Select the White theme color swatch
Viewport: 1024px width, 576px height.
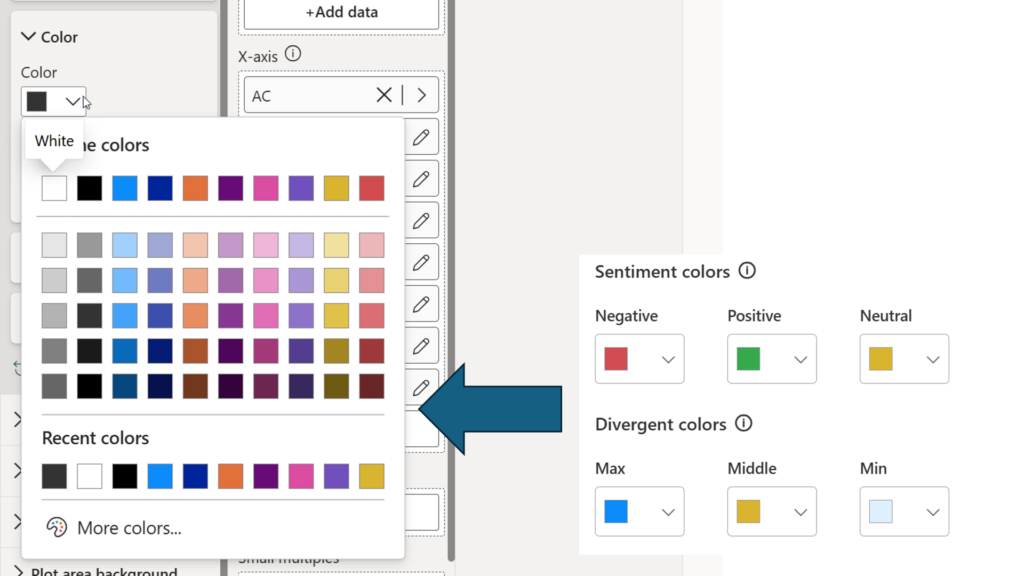click(54, 188)
